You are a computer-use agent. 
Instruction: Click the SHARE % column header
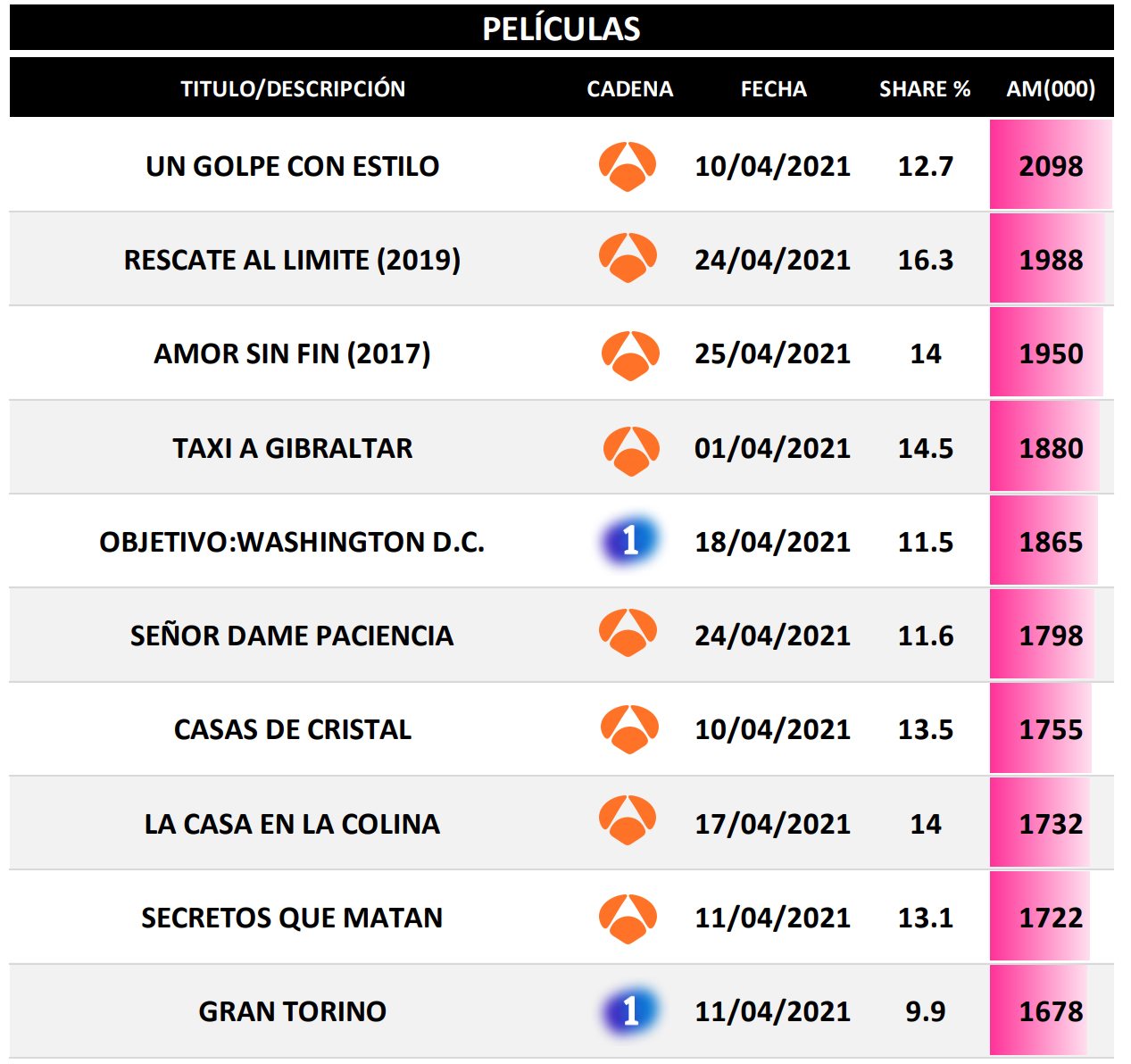click(924, 89)
